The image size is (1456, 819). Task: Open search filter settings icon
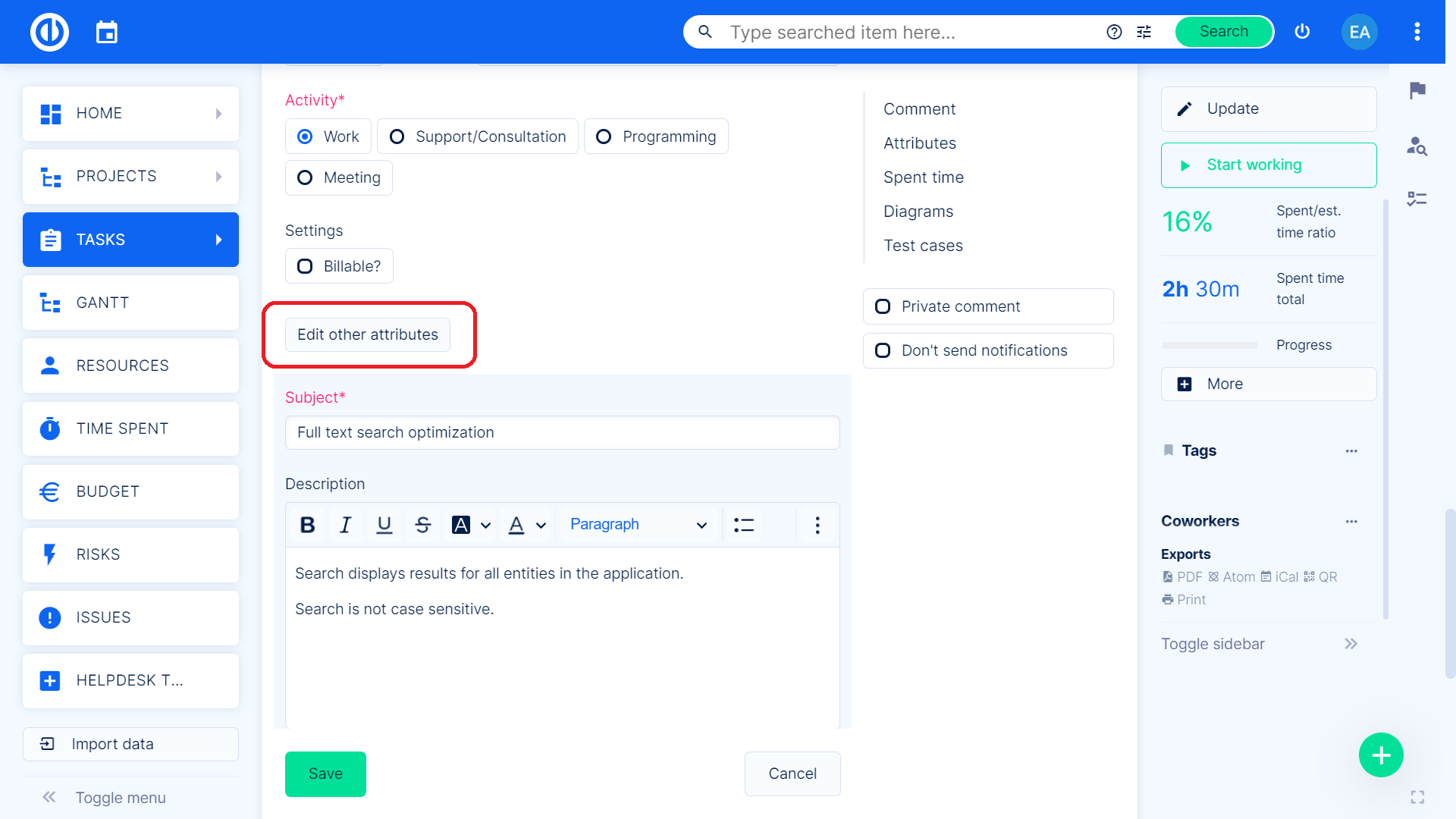1144,32
